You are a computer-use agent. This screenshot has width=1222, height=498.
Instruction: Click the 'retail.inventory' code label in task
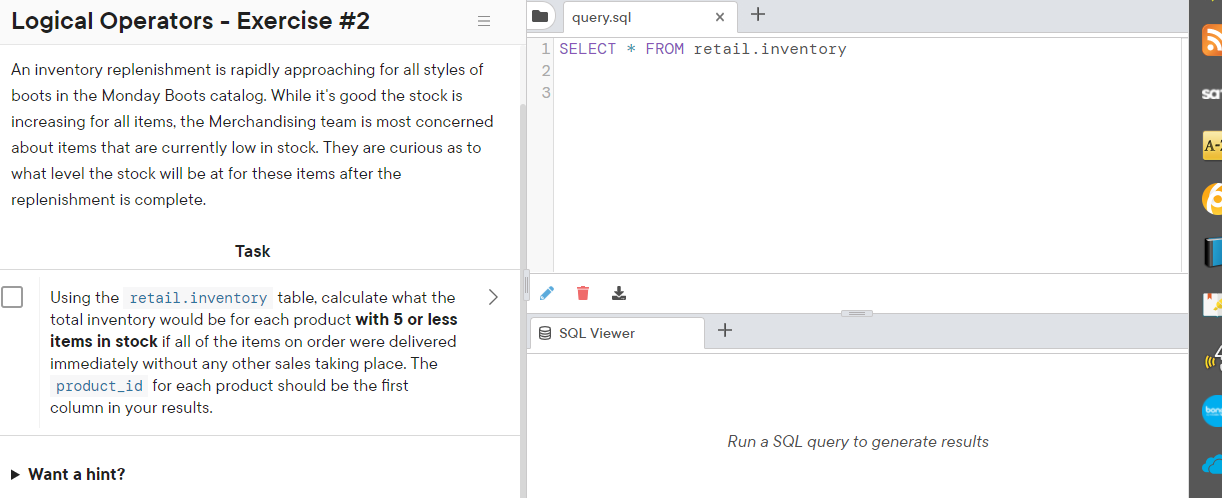[199, 298]
